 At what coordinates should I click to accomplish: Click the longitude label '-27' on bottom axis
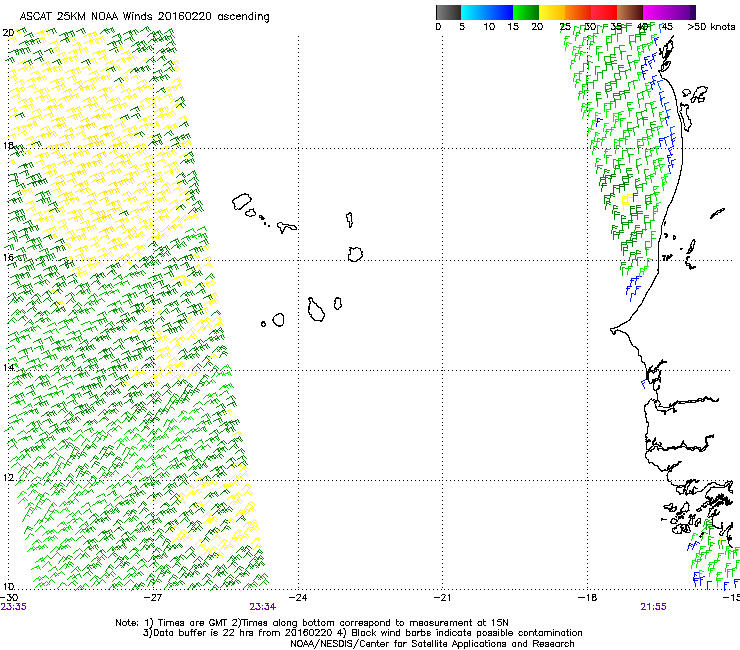pos(153,597)
